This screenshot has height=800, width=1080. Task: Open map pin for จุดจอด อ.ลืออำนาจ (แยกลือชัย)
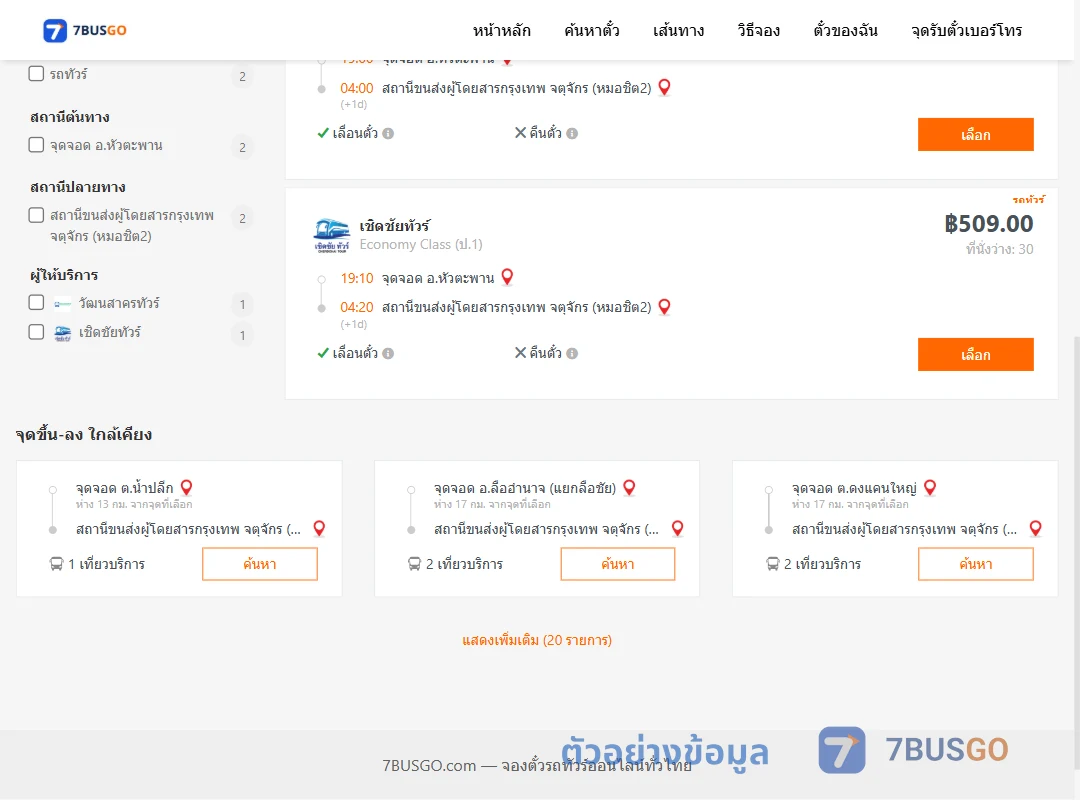point(629,487)
